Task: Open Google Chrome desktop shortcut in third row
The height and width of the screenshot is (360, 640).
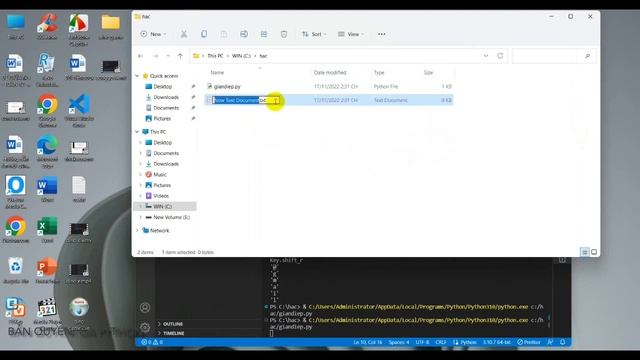Action: (47, 110)
